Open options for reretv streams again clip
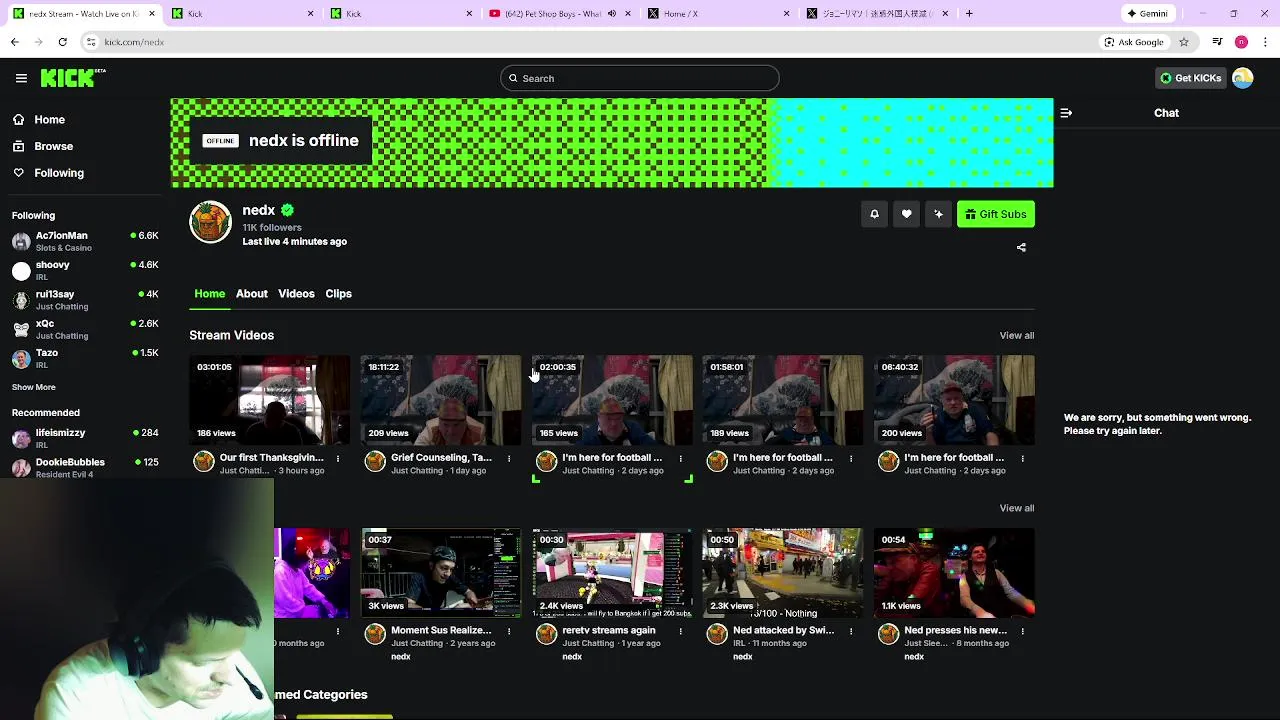The height and width of the screenshot is (720, 1280). pyautogui.click(x=680, y=631)
